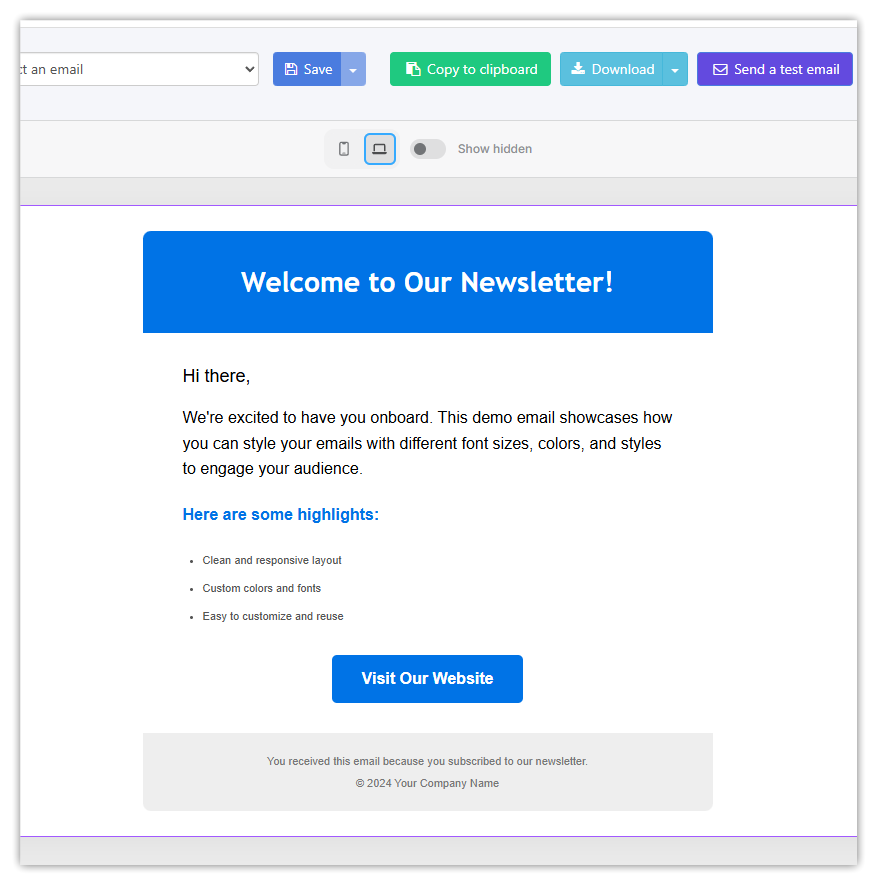Click the Here are some highlights heading
This screenshot has height=885, width=877.
coord(281,515)
